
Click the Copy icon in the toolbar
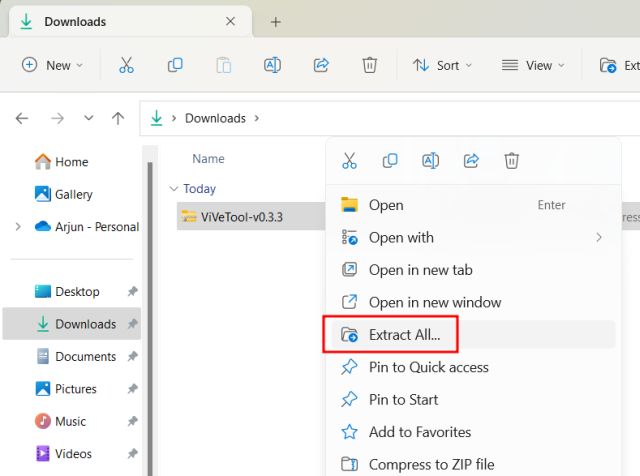(175, 65)
